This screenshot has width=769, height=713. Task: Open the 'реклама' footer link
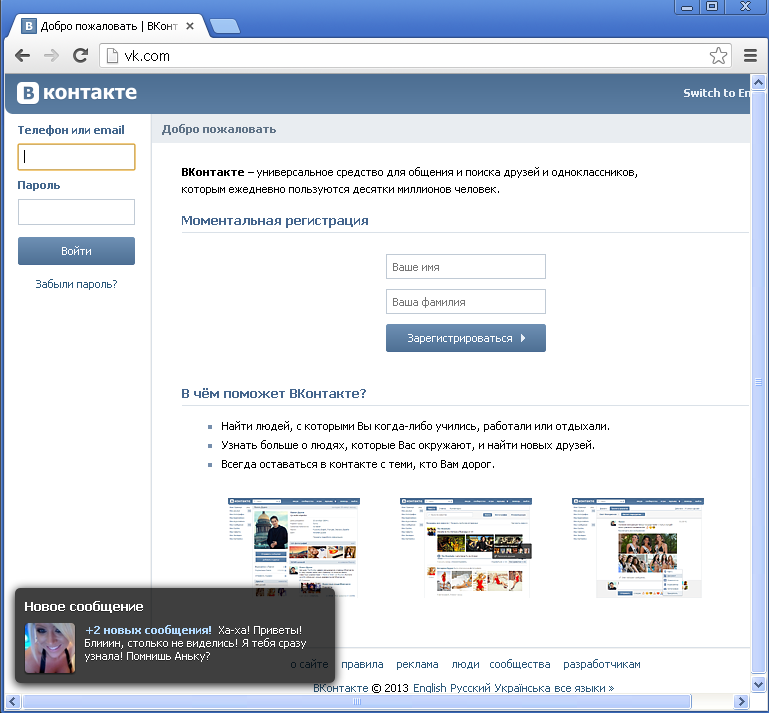[x=417, y=664]
